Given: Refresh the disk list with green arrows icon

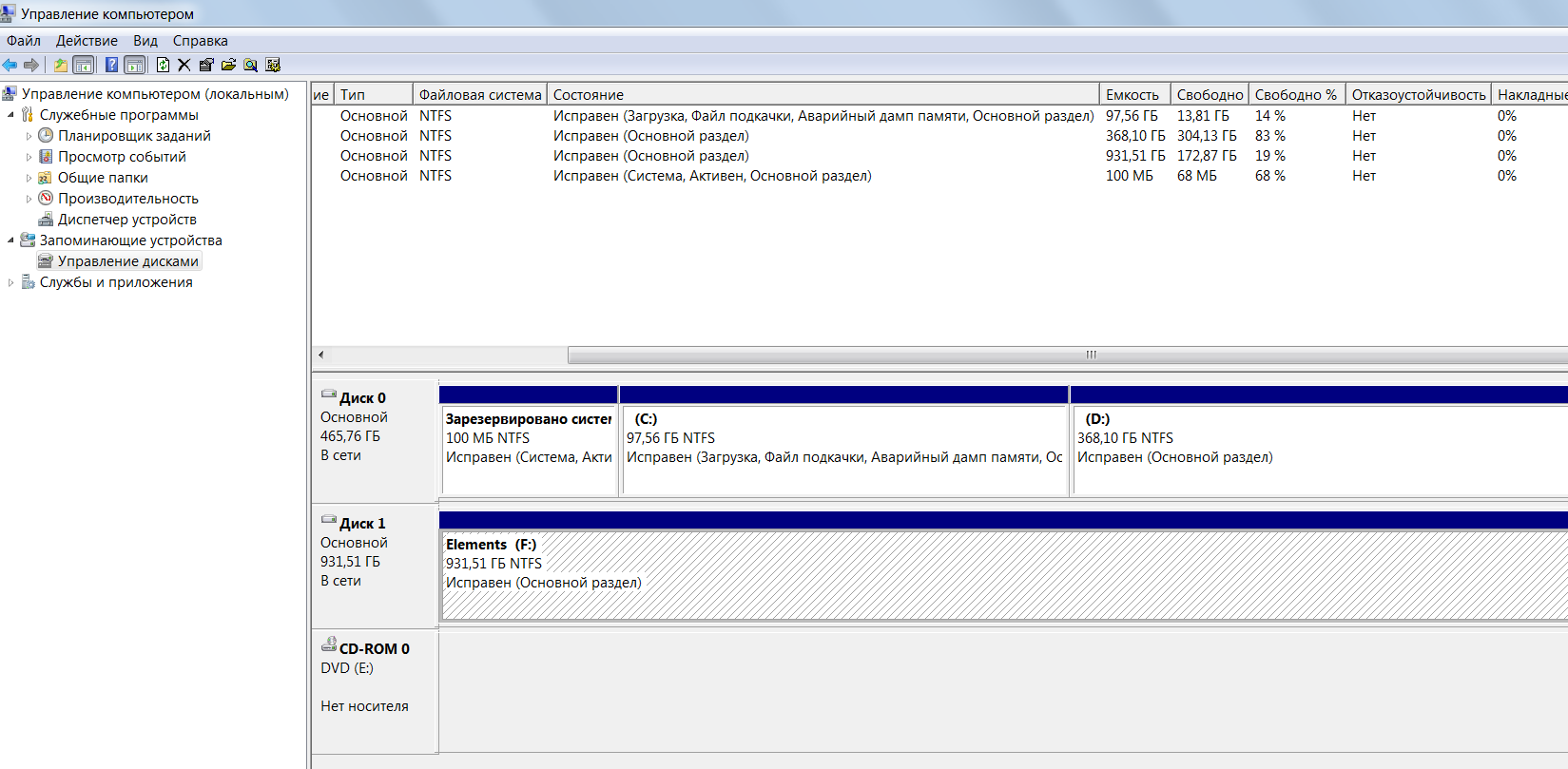Looking at the screenshot, I should (163, 65).
